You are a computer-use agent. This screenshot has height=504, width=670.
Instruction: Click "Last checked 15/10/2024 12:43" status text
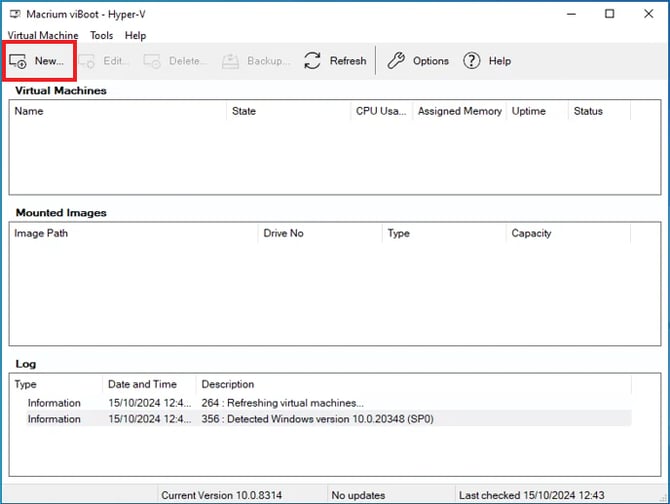point(532,495)
